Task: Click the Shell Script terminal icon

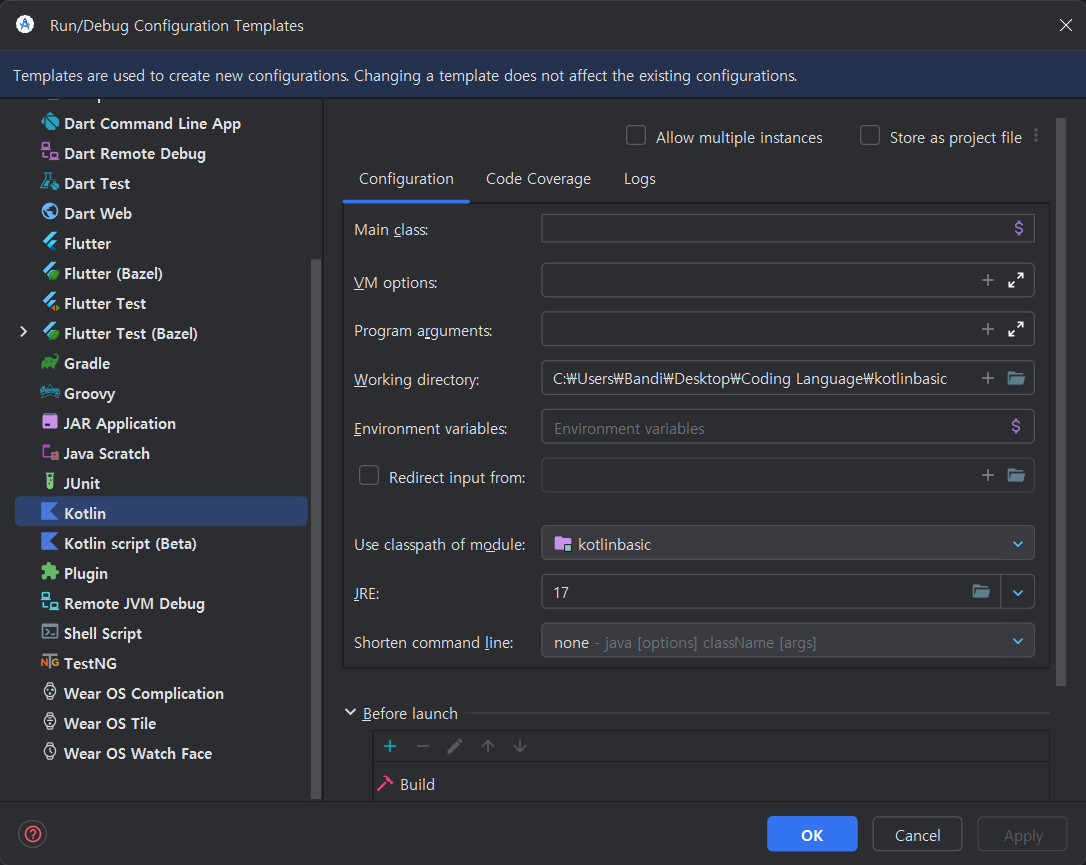Action: point(50,632)
